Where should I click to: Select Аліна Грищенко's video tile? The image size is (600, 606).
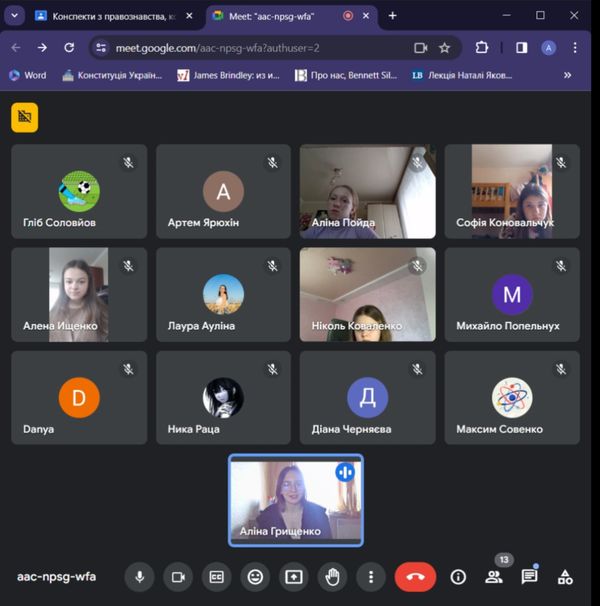[x=295, y=500]
